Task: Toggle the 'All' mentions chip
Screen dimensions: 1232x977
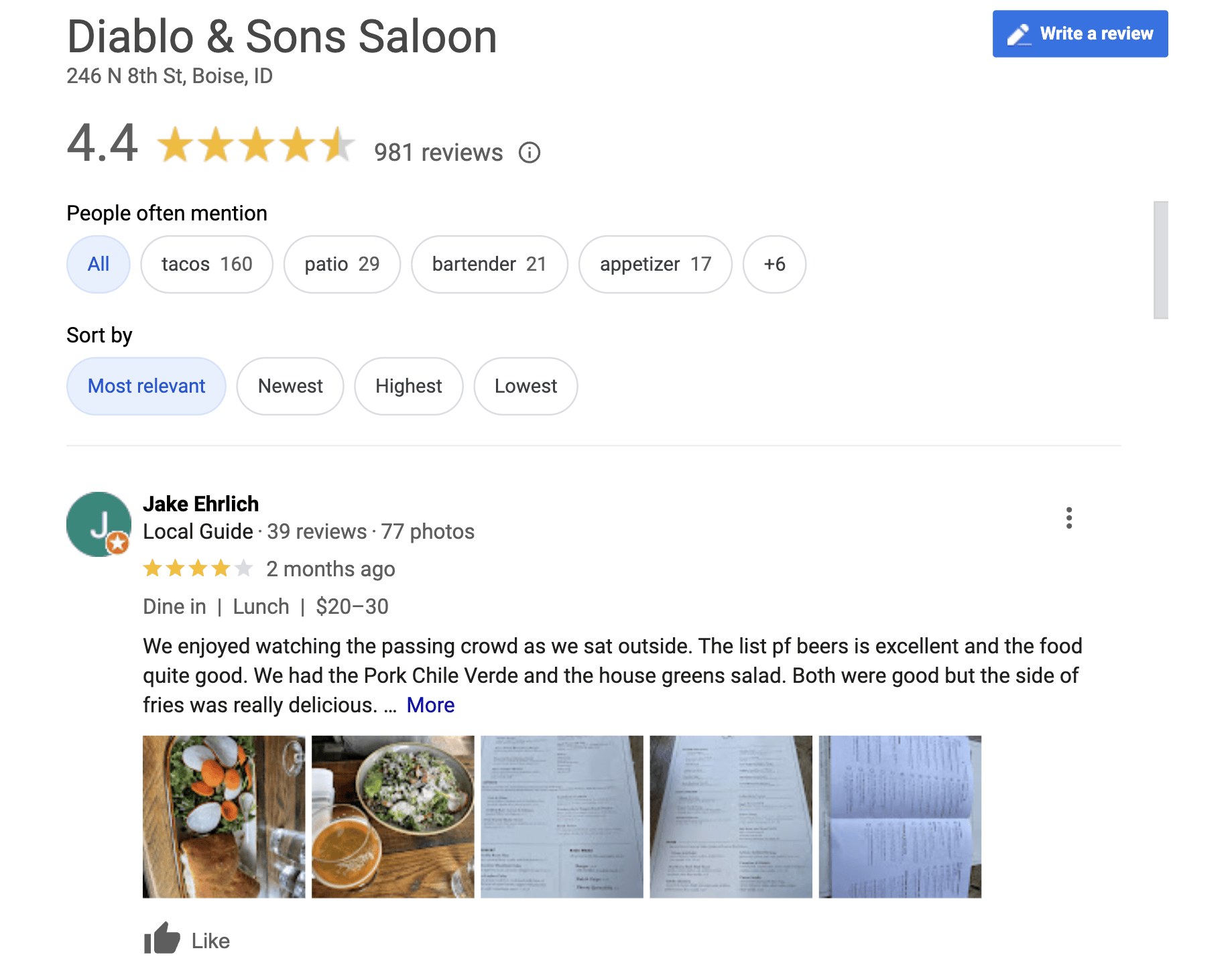Action: click(98, 264)
